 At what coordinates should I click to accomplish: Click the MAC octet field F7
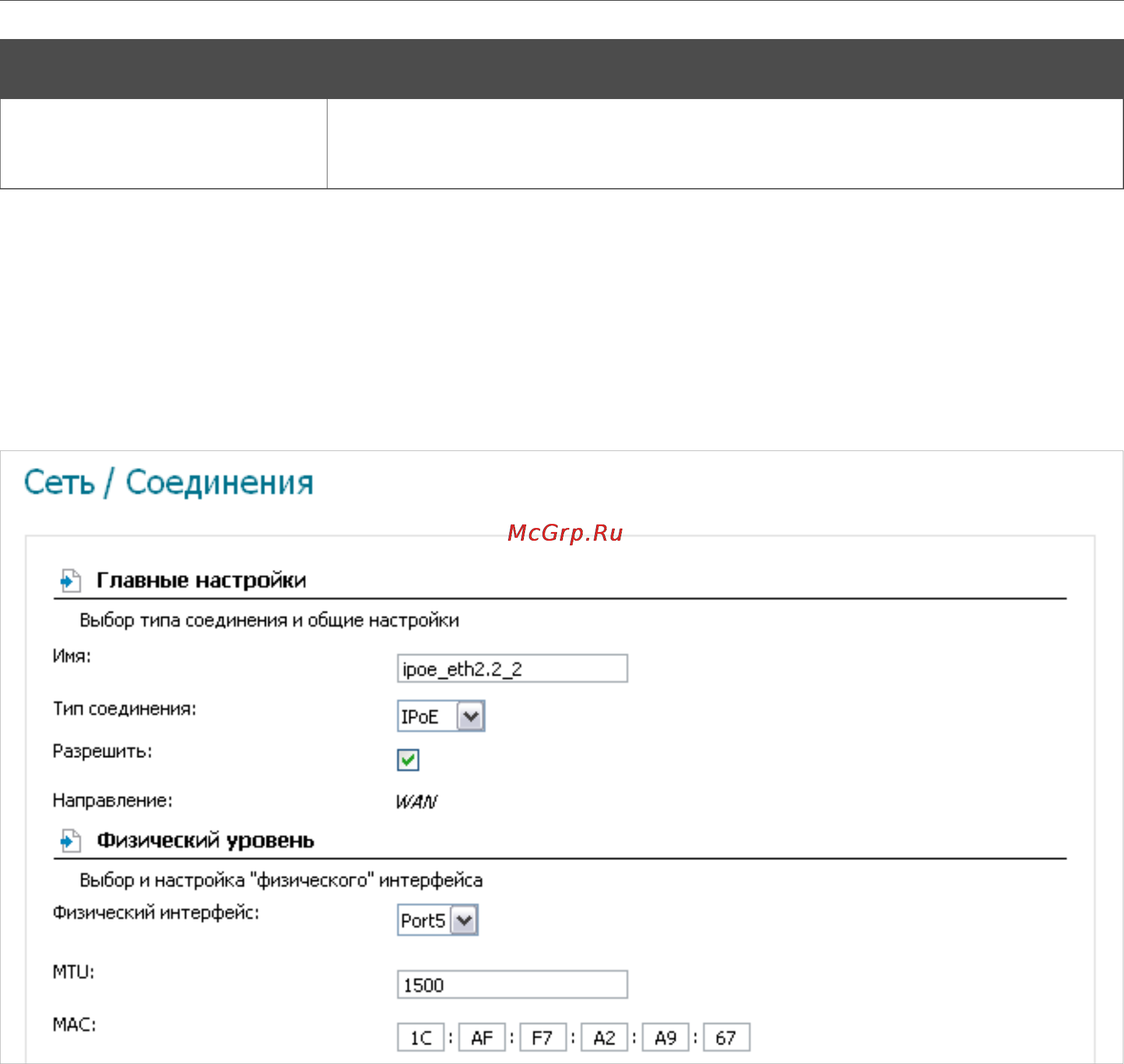coord(543,1037)
